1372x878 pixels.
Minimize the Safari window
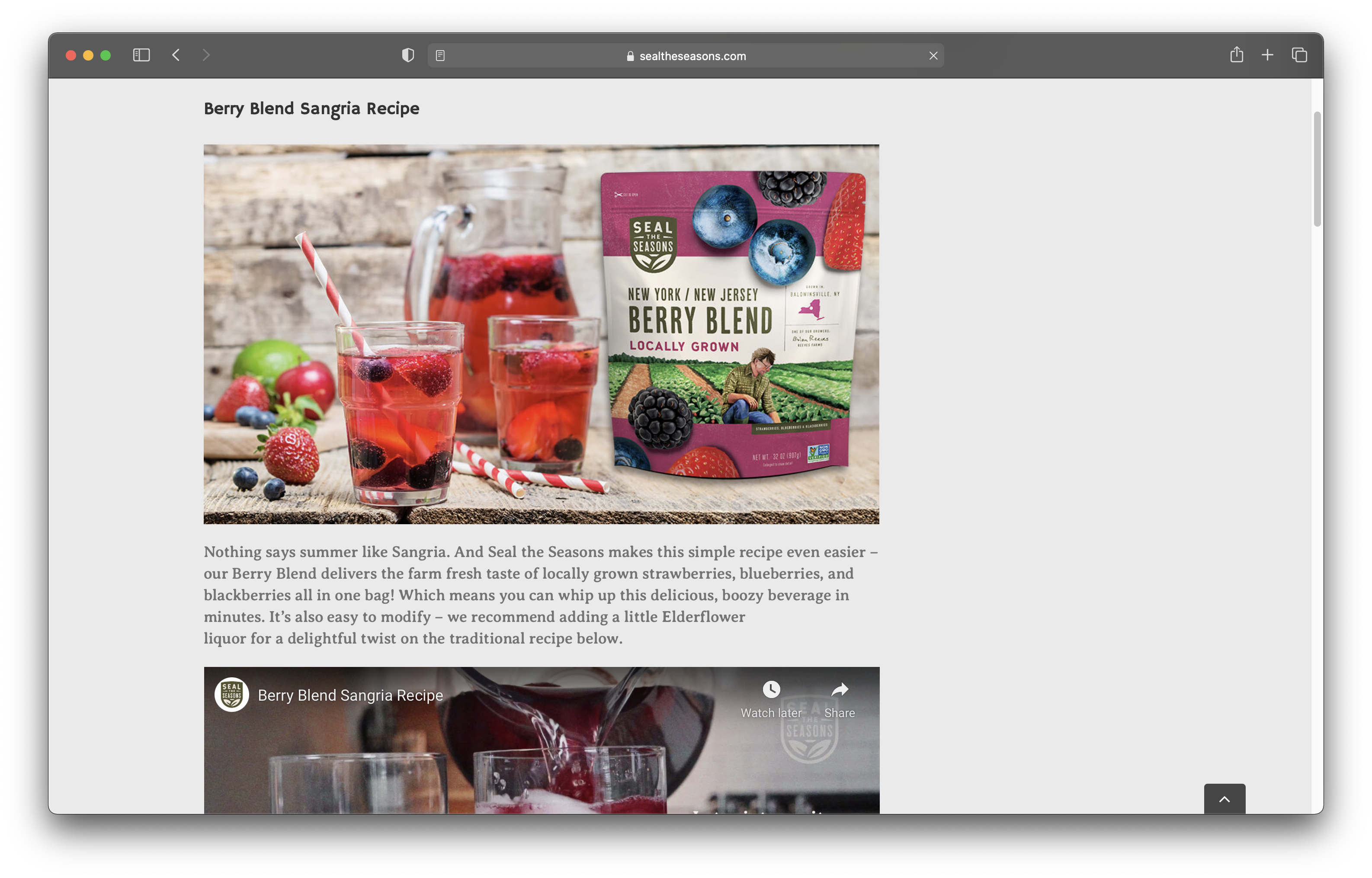(88, 55)
